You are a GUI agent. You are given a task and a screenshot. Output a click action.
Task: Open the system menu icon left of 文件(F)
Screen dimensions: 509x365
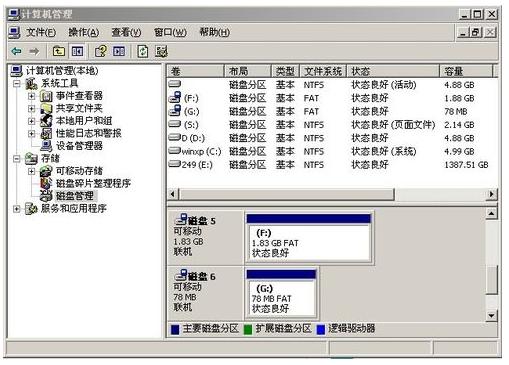[x=14, y=32]
